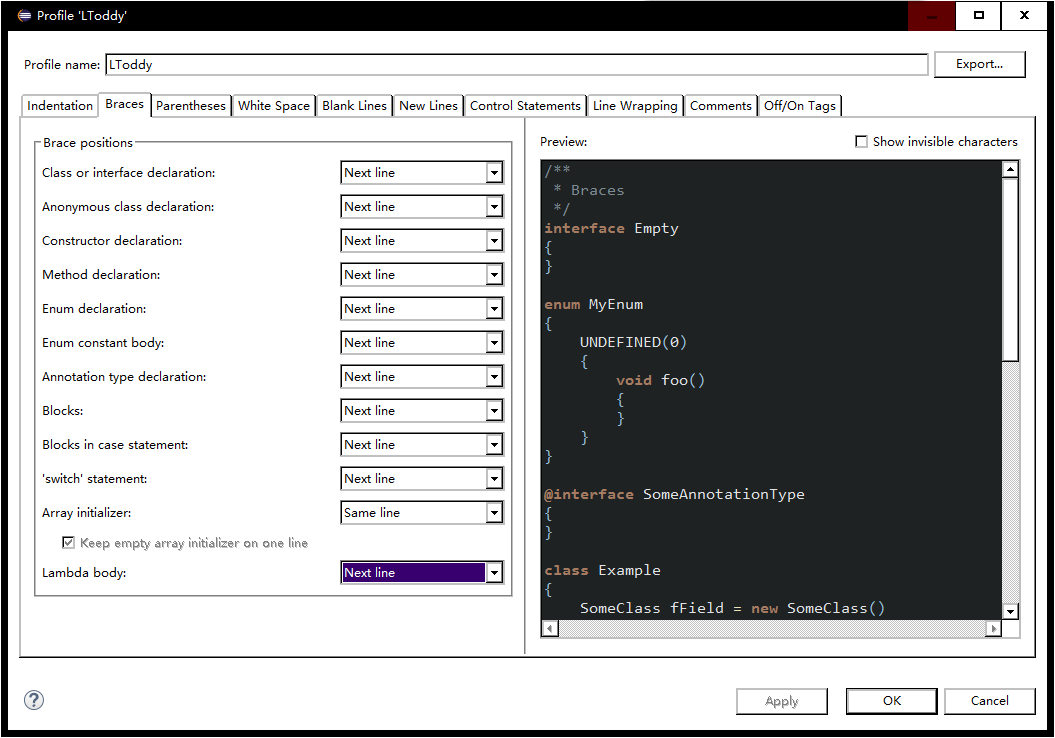Click the help question mark icon
This screenshot has width=1055, height=738.
pyautogui.click(x=34, y=700)
